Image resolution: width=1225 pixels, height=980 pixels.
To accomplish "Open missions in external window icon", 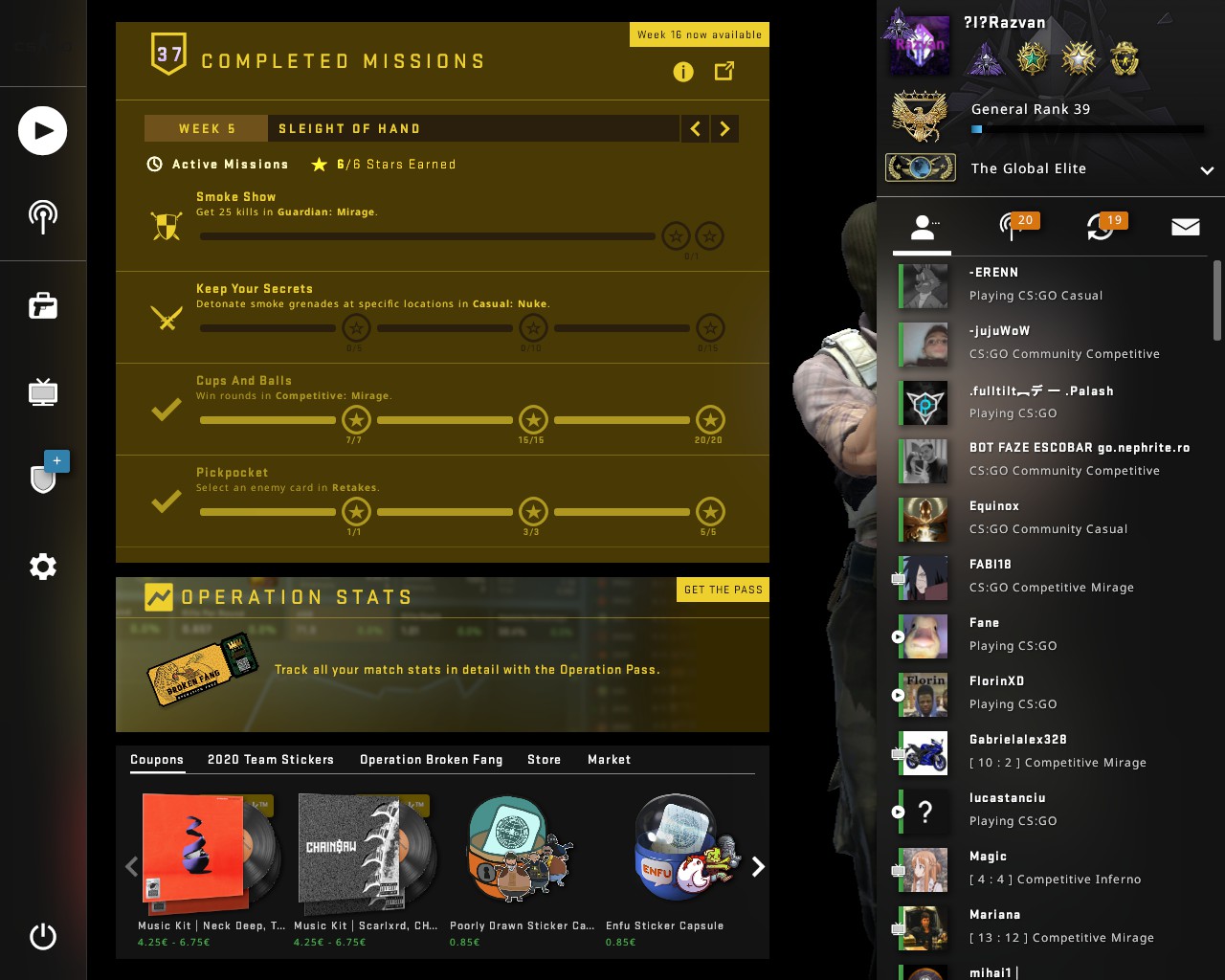I will click(724, 71).
